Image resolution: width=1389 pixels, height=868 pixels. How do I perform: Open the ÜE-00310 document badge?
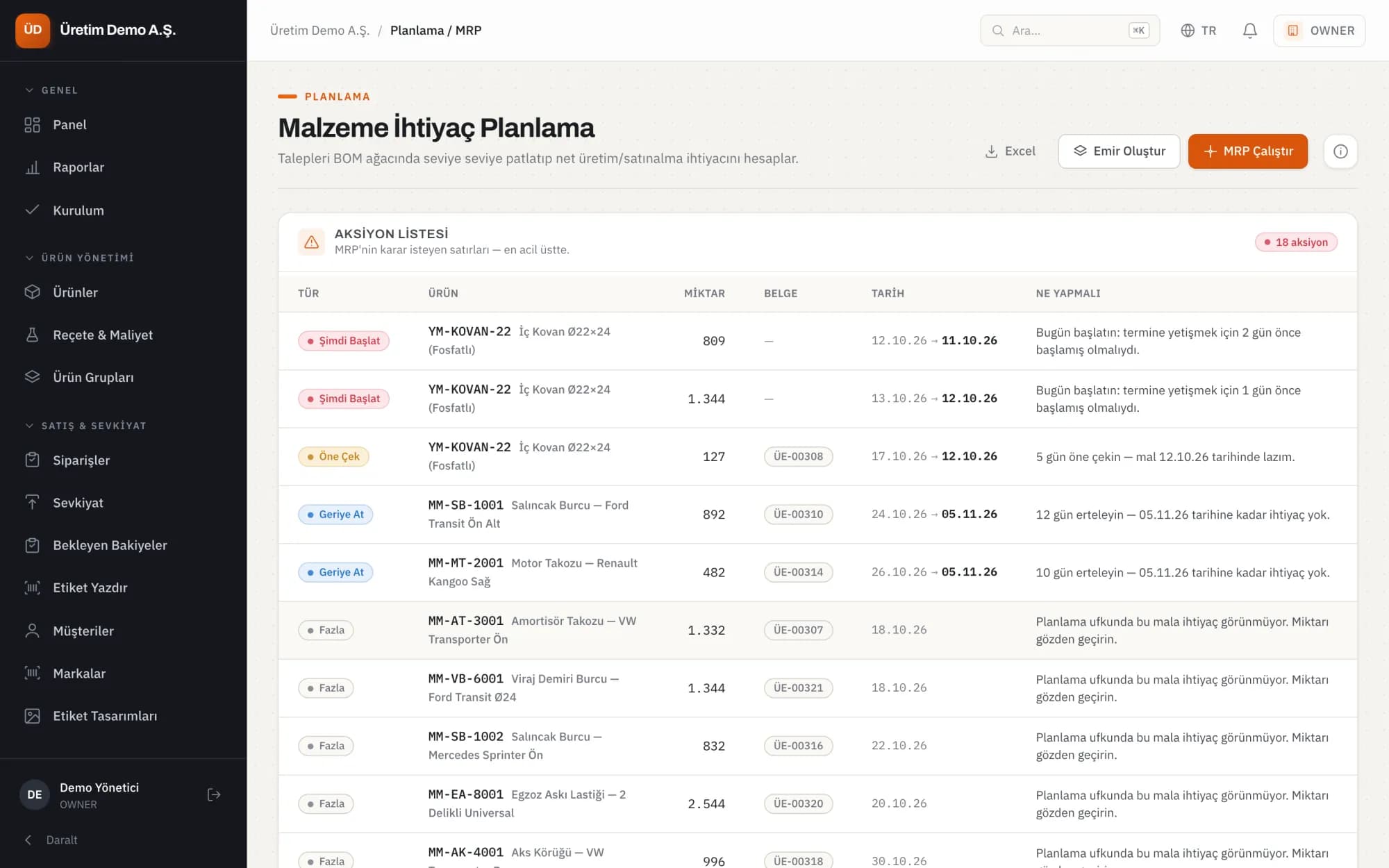[x=798, y=515]
